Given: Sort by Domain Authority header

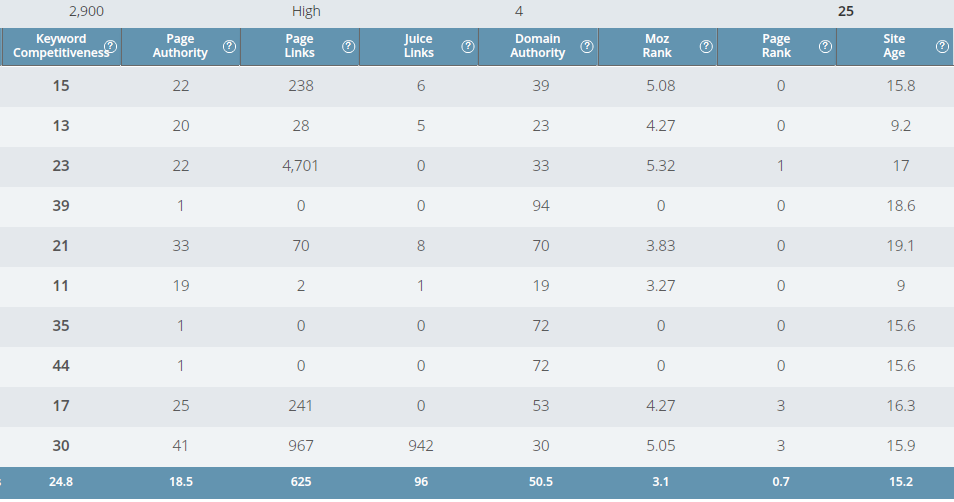Looking at the screenshot, I should [538, 46].
